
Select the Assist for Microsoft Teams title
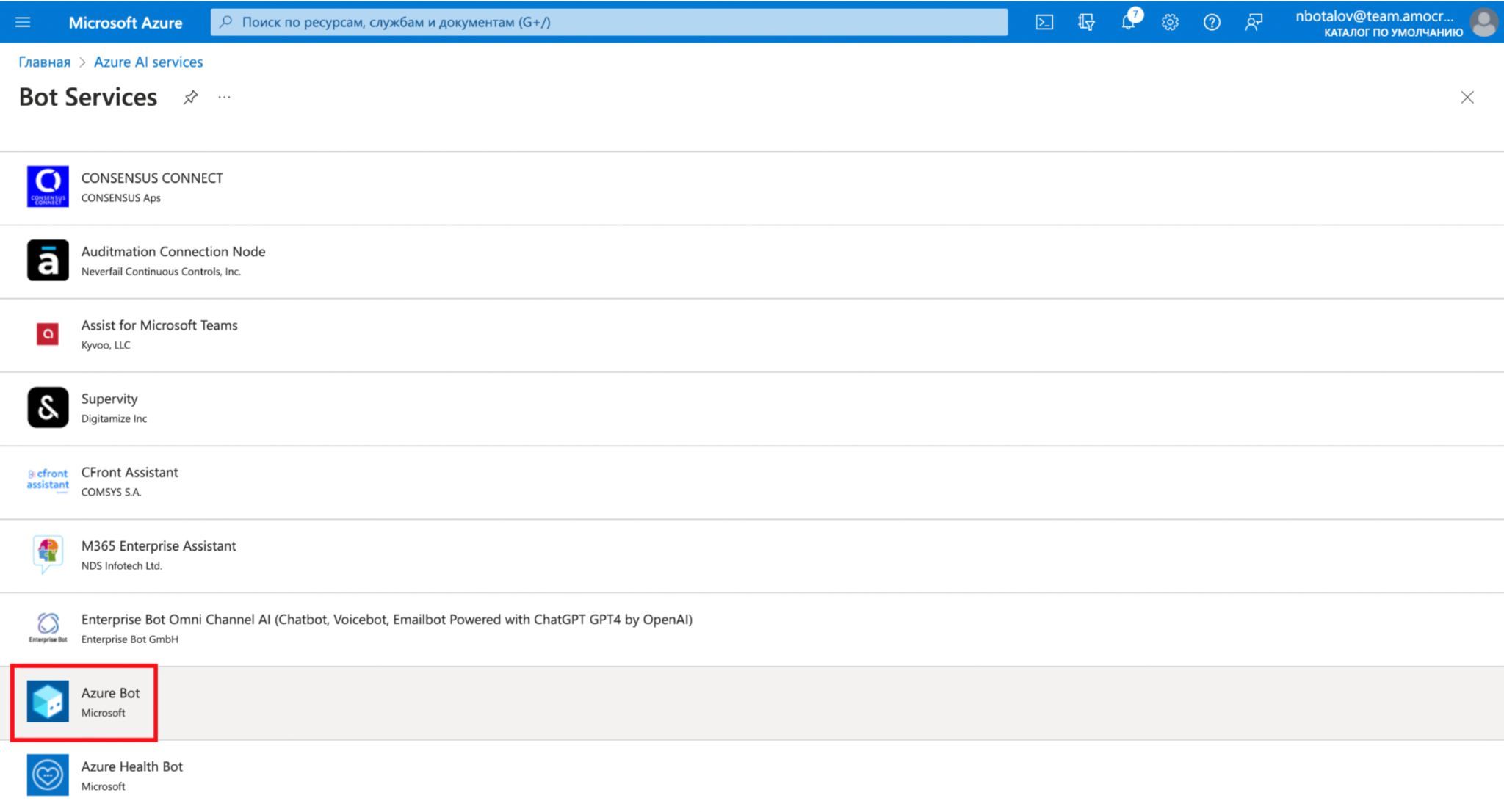(x=159, y=325)
